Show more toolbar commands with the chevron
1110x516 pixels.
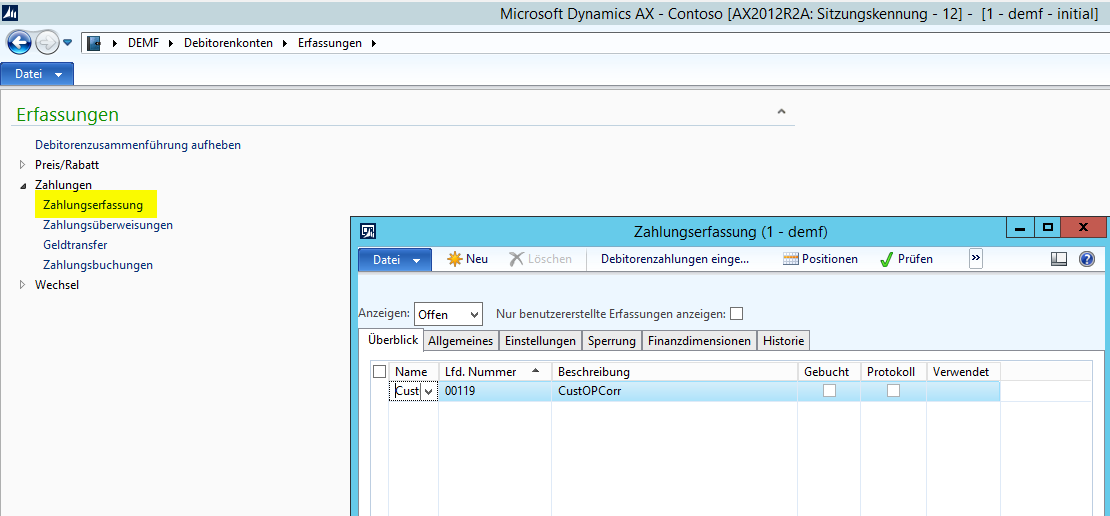(976, 259)
